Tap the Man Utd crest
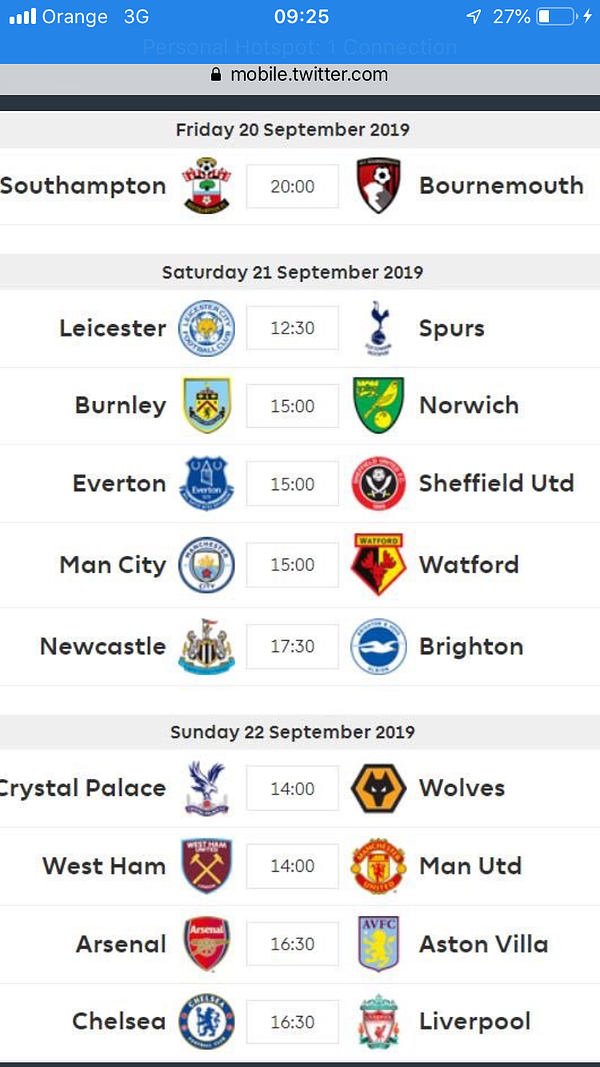Viewport: 600px width, 1067px height. tap(378, 866)
